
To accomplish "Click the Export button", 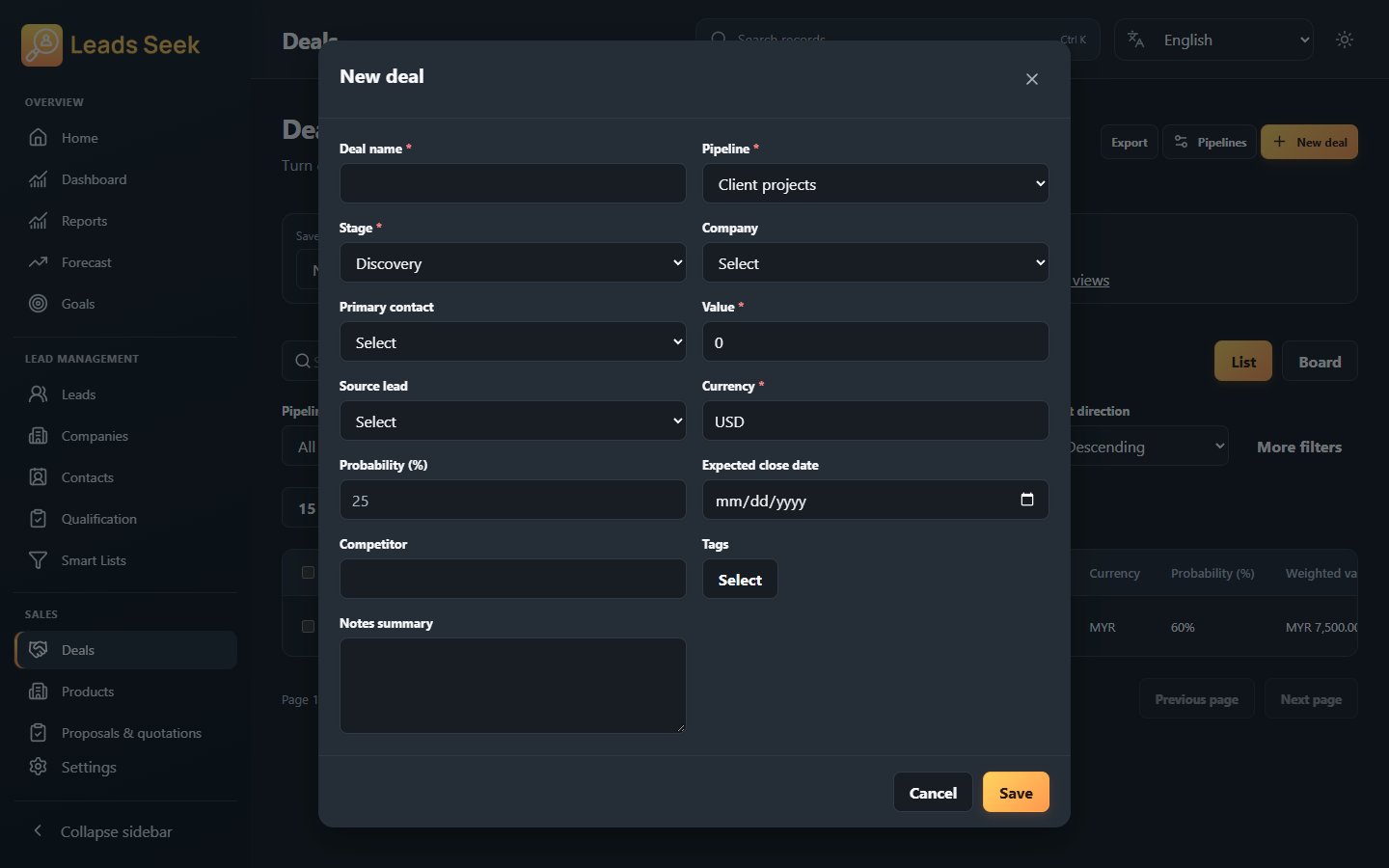I will (1129, 142).
